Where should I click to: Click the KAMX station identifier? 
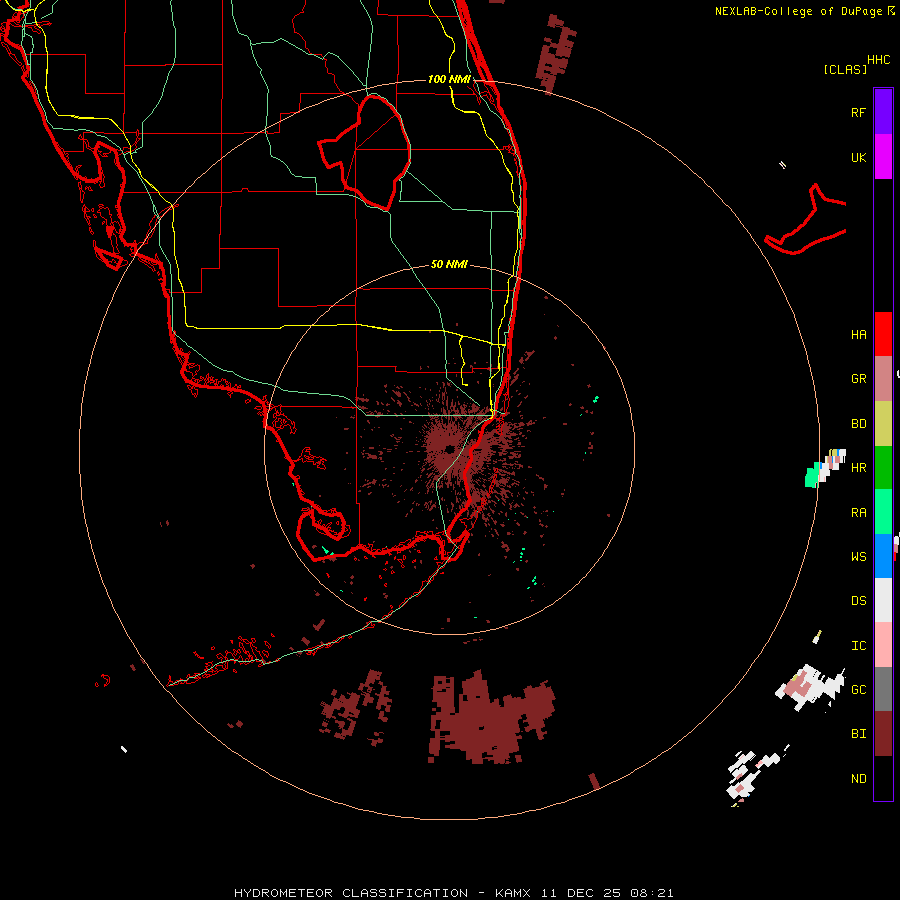[x=516, y=893]
